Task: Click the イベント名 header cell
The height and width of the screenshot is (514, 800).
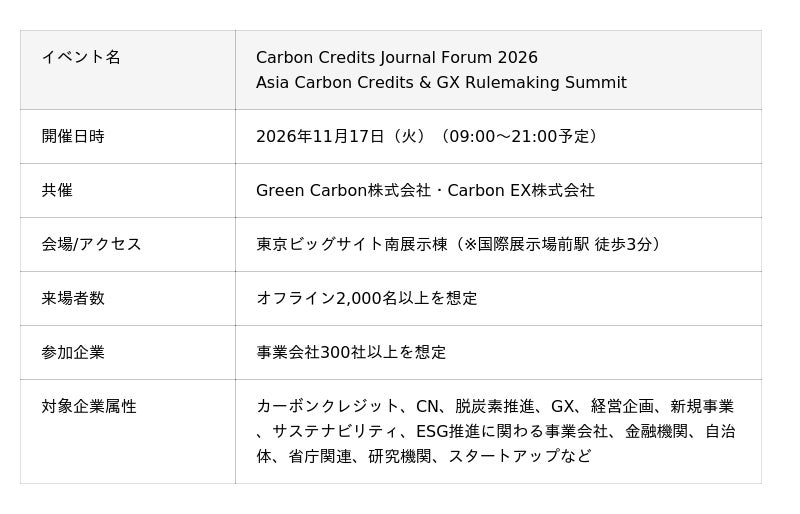Action: coord(128,70)
